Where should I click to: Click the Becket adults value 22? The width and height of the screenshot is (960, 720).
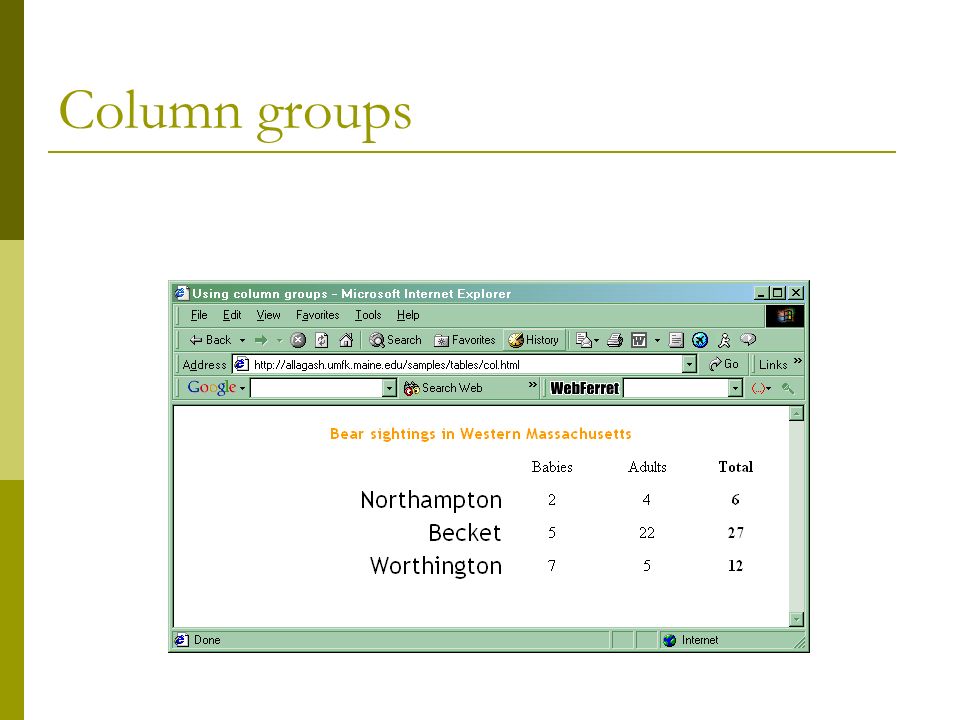[x=647, y=533]
